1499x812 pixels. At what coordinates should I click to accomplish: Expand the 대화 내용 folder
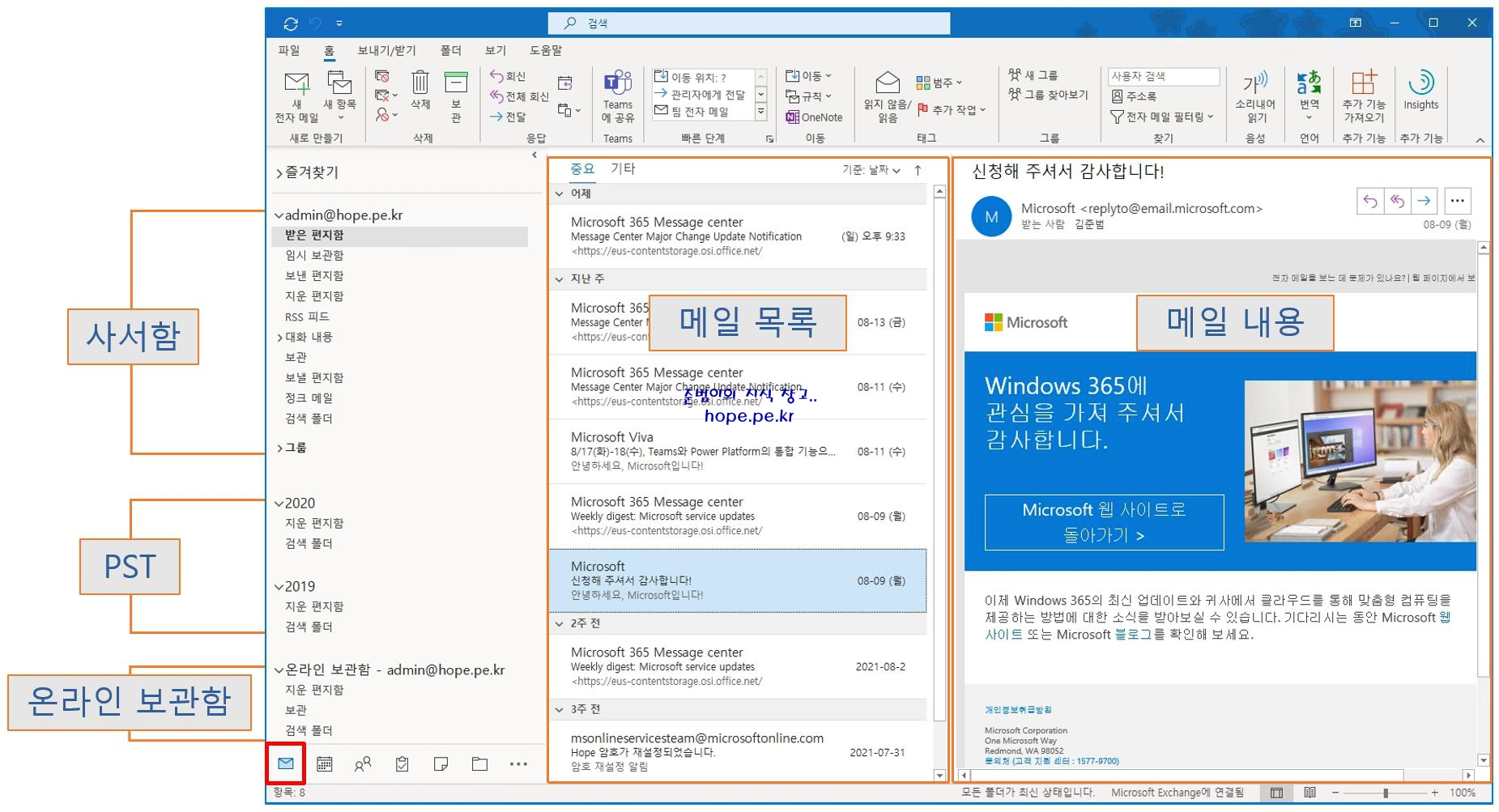[280, 338]
